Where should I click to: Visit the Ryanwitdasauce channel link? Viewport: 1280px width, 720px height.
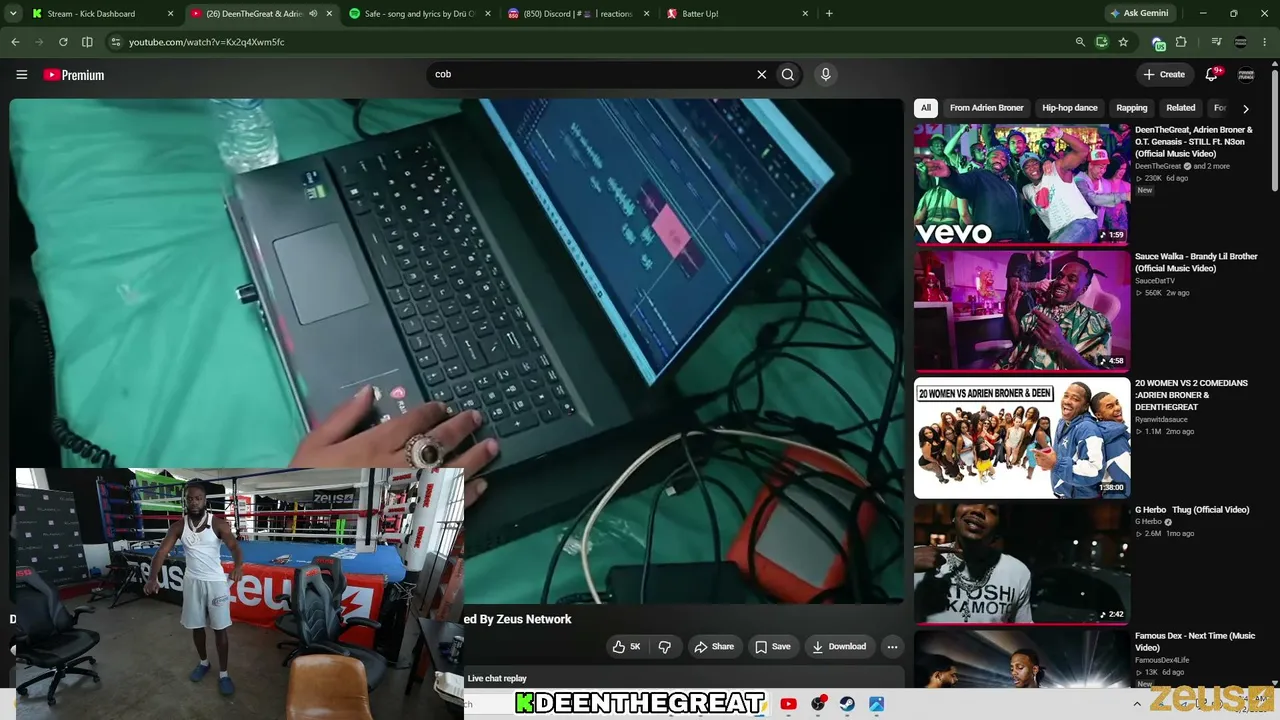(1161, 420)
